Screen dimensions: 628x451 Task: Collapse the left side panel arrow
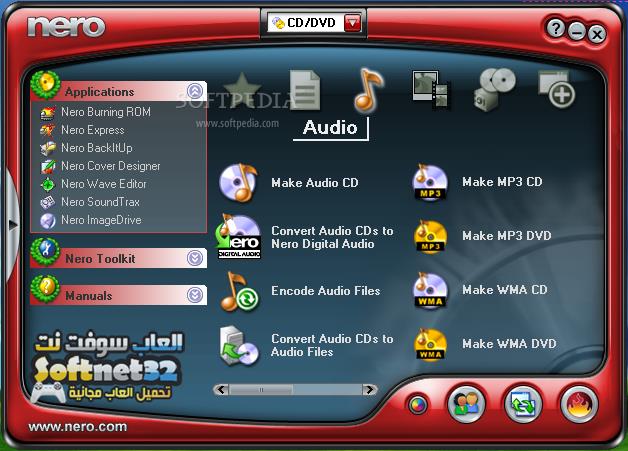[12, 225]
